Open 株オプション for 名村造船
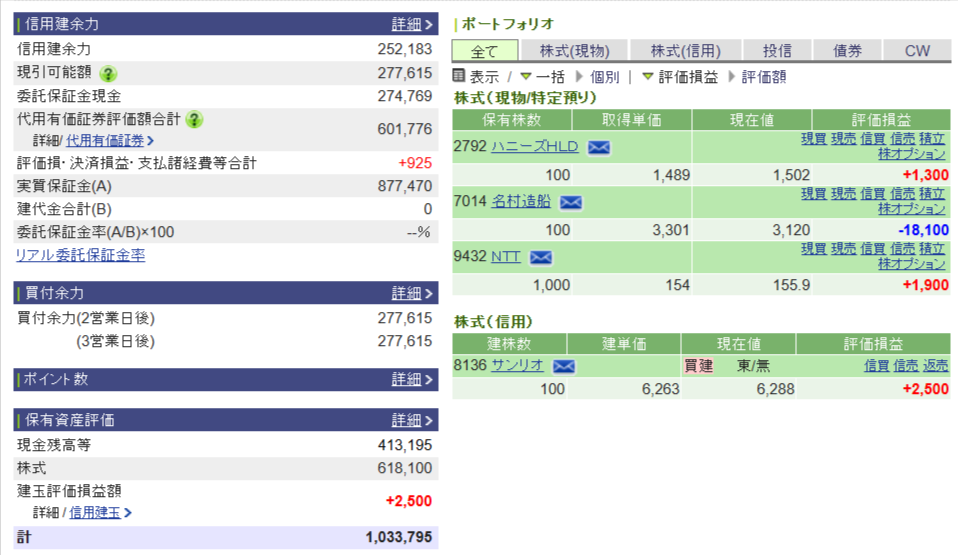The image size is (958, 555). click(x=912, y=209)
